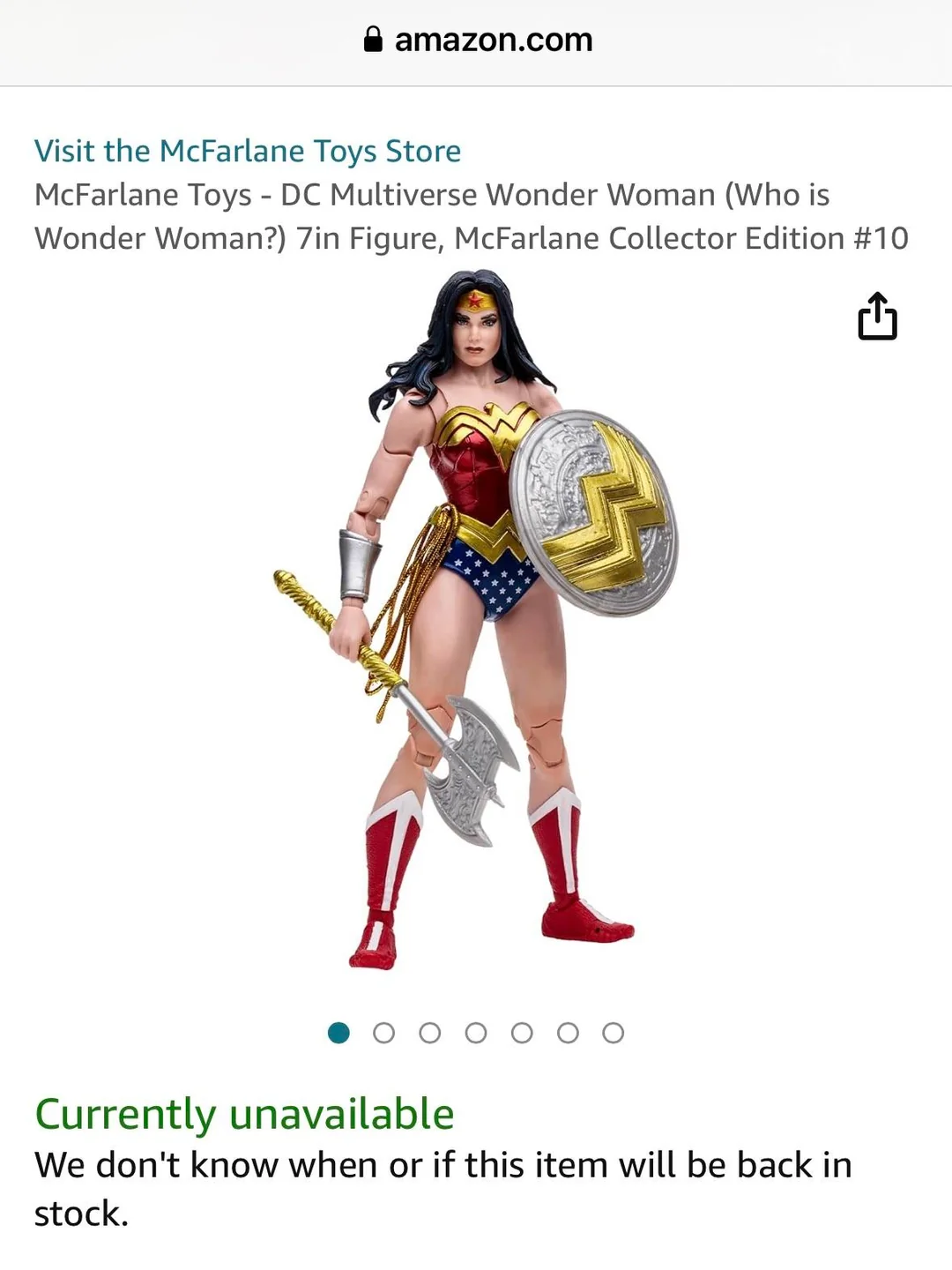Select the first filled image carousel dot
The height and width of the screenshot is (1270, 952).
338,1033
